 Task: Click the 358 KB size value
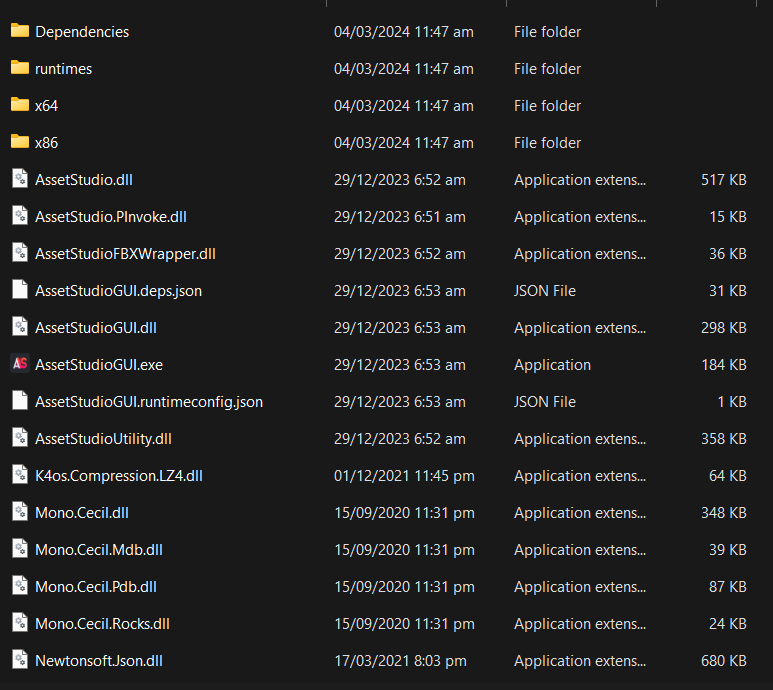coord(724,439)
